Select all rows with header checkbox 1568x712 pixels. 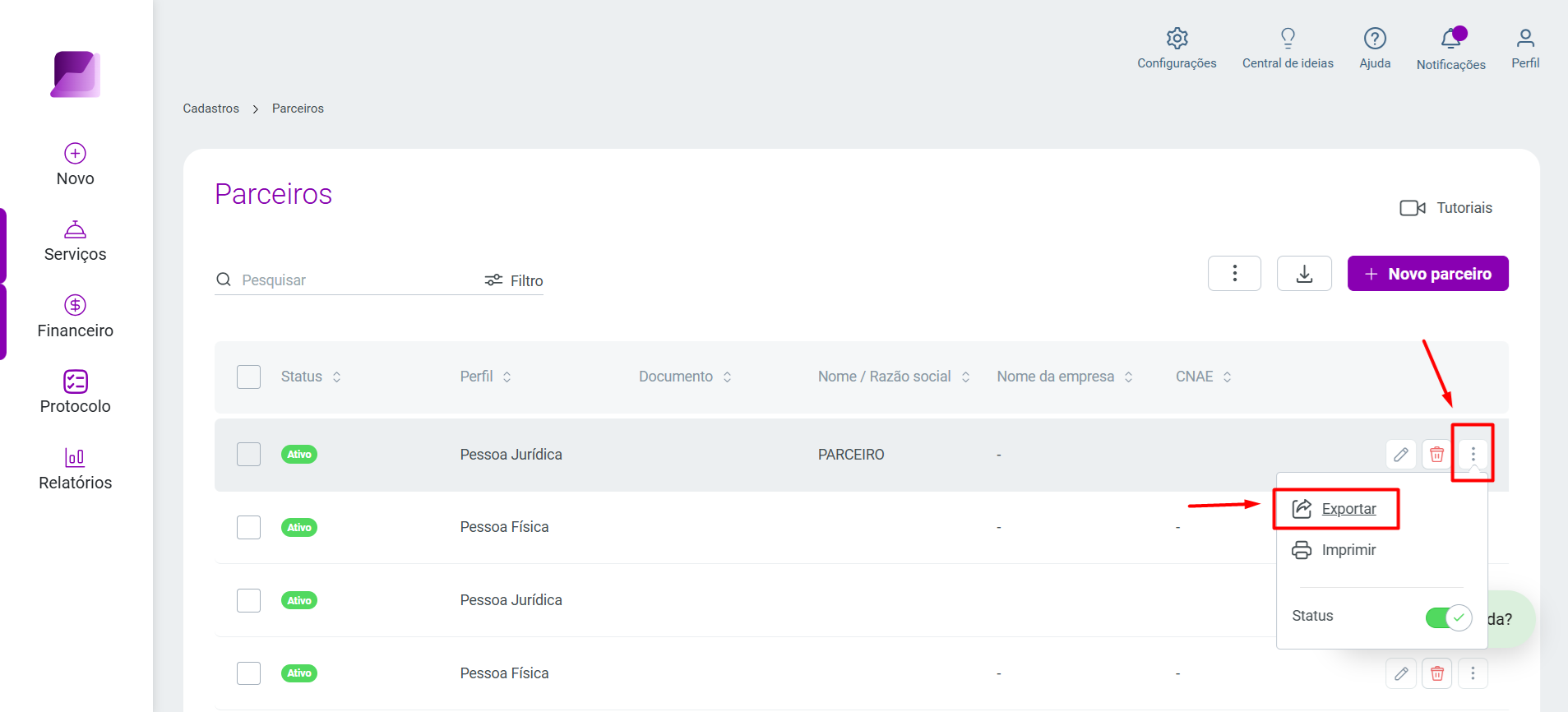(248, 377)
